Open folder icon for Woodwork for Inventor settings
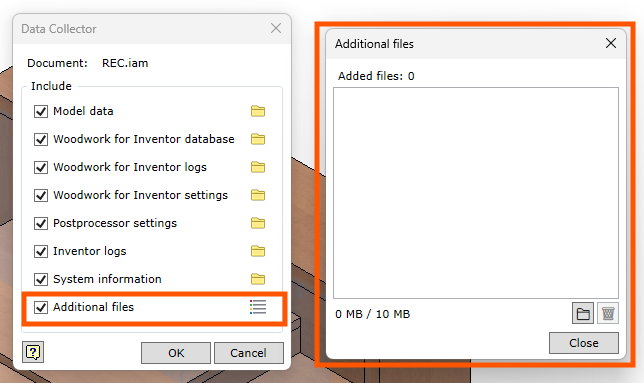The image size is (644, 383). coord(258,195)
